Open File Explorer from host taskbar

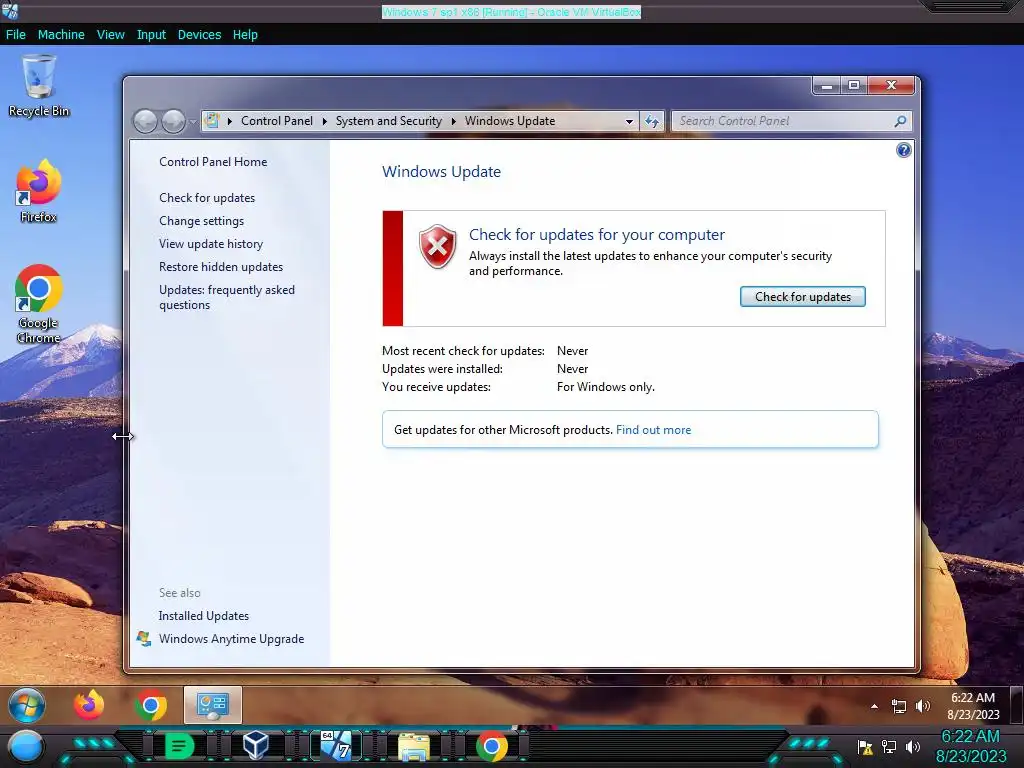click(414, 746)
